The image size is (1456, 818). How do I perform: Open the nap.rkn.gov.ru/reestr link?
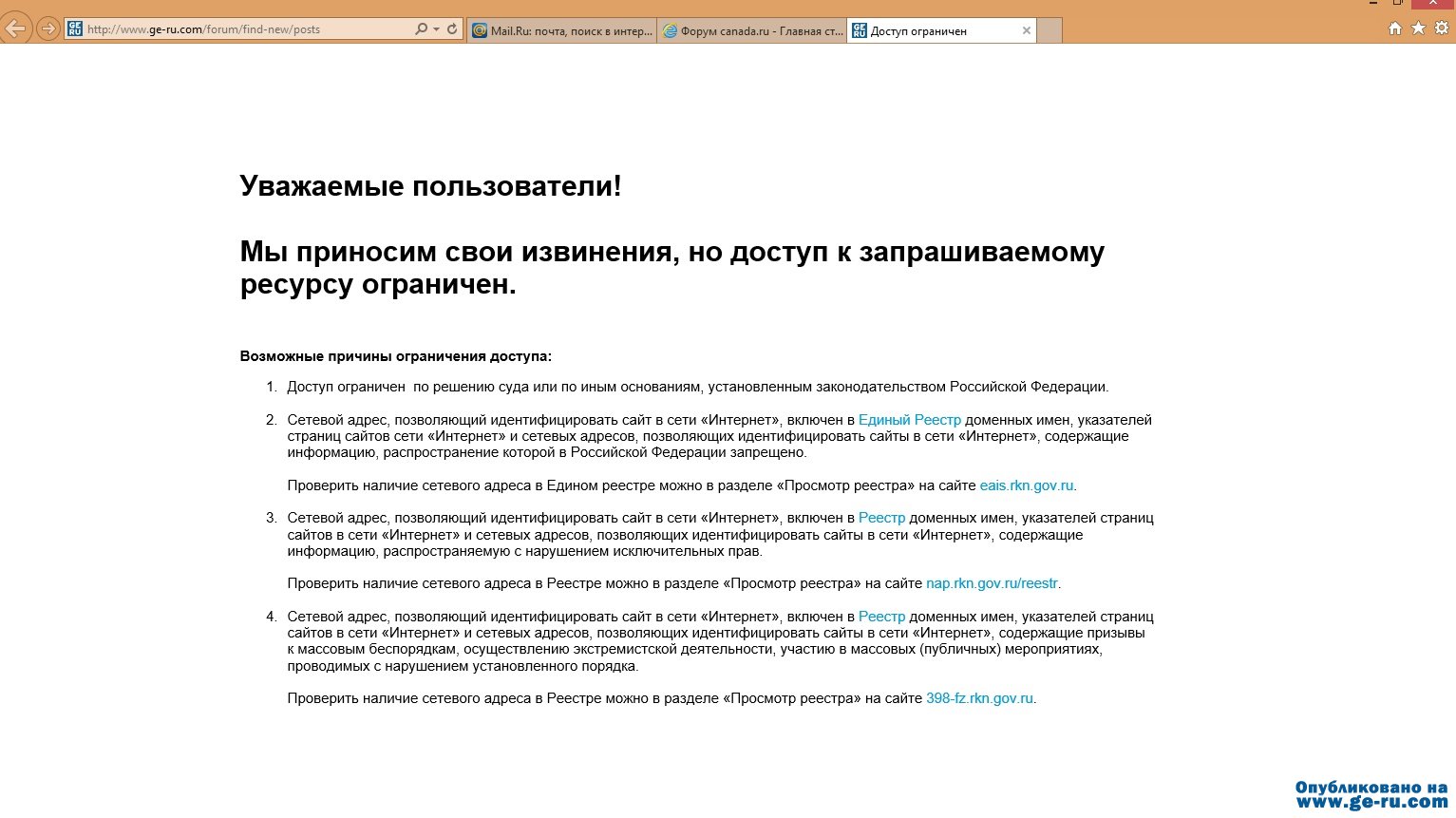[992, 583]
